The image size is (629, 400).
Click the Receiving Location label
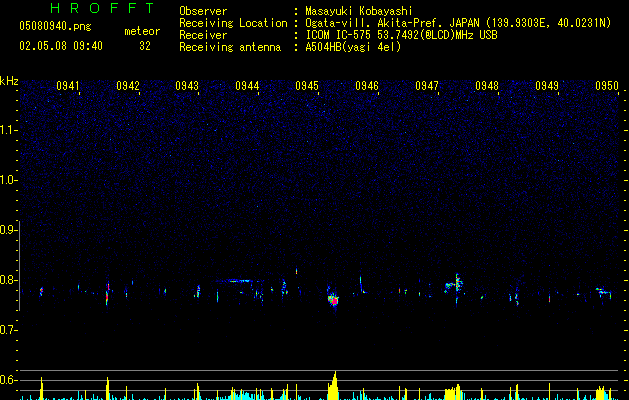[x=233, y=23]
